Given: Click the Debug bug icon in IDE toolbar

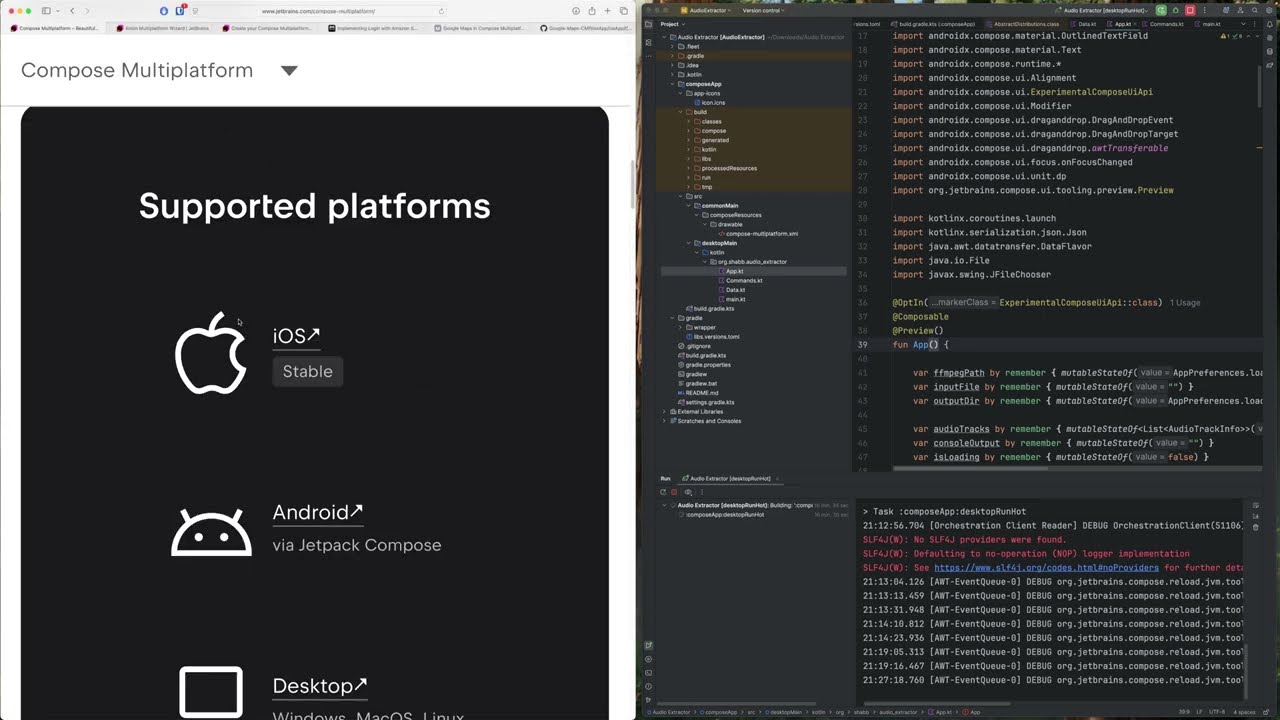Looking at the screenshot, I should coord(1175,10).
